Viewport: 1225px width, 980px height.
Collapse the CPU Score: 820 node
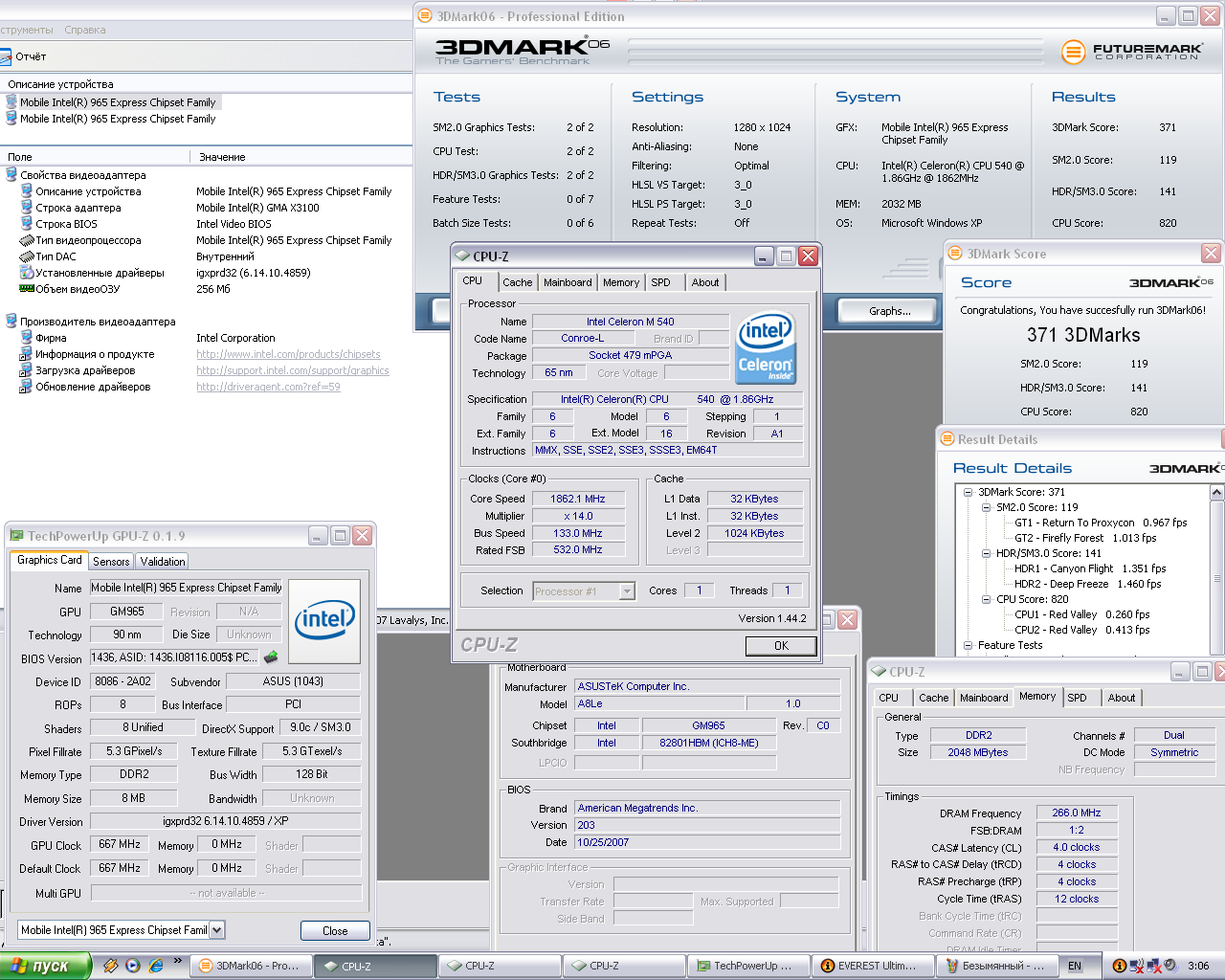point(986,599)
